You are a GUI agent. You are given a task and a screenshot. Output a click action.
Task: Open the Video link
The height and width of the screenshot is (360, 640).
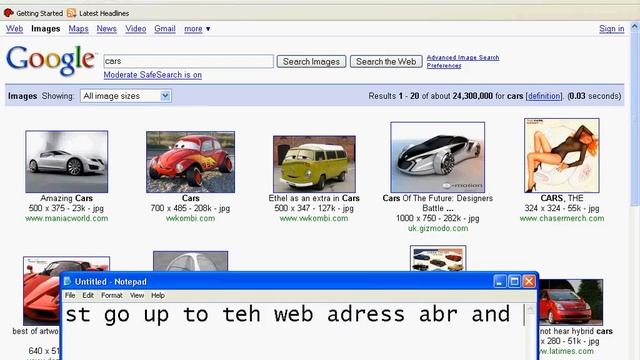click(x=136, y=29)
